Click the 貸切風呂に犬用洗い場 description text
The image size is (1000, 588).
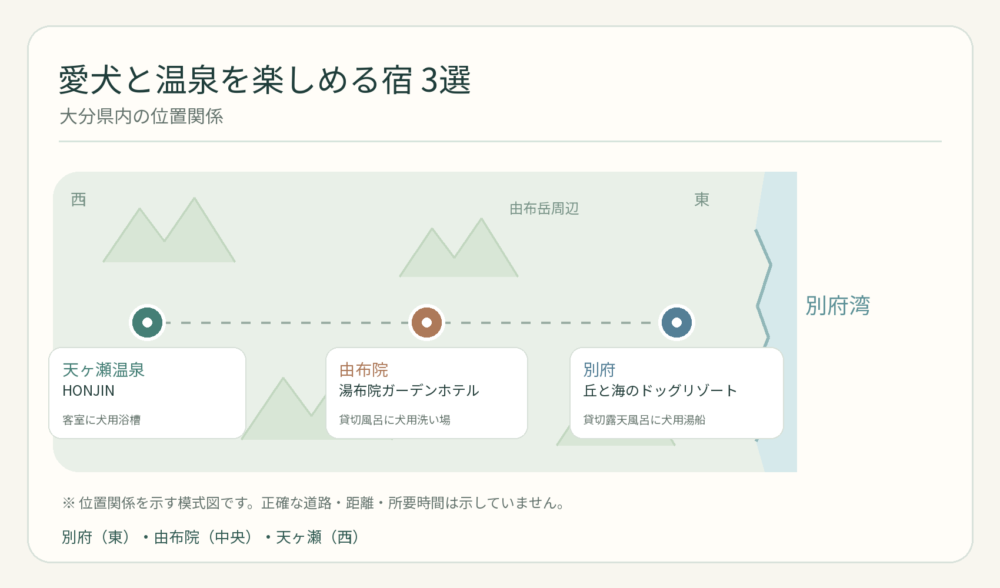395,420
